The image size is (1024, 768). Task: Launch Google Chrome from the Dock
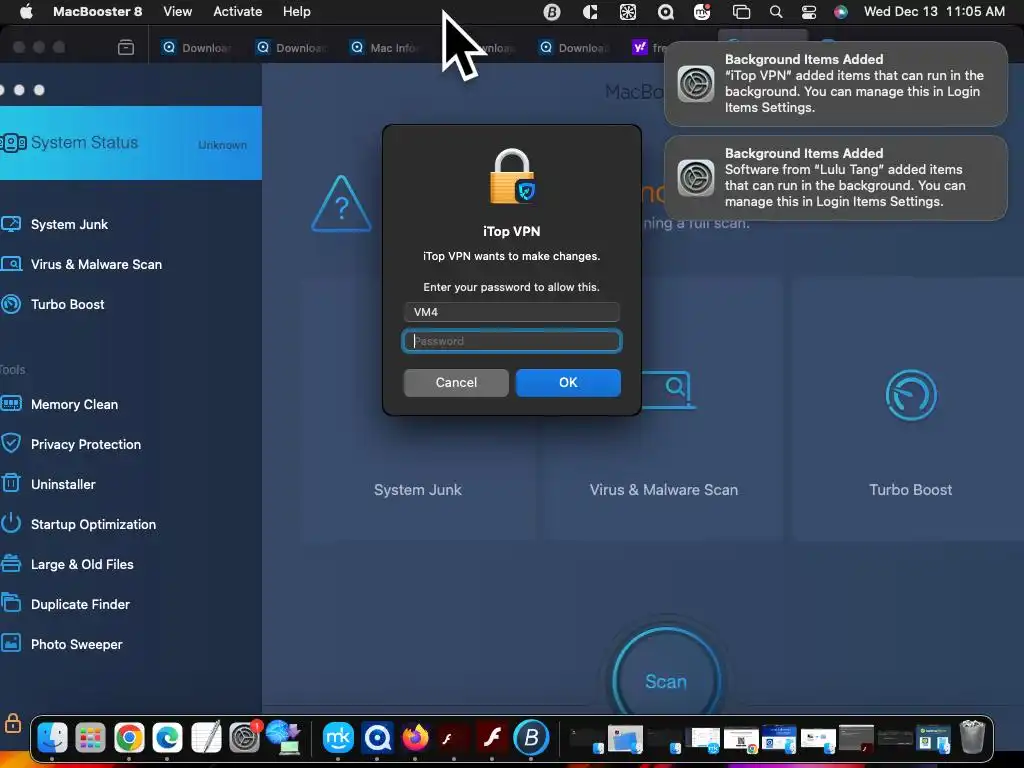129,738
